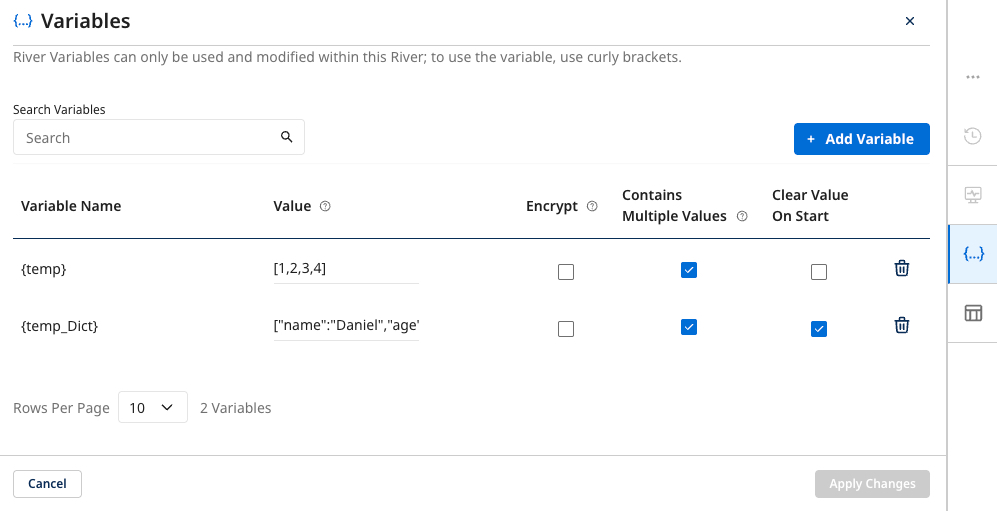Open the version history sidebar icon
Image resolution: width=997 pixels, height=511 pixels.
972,136
